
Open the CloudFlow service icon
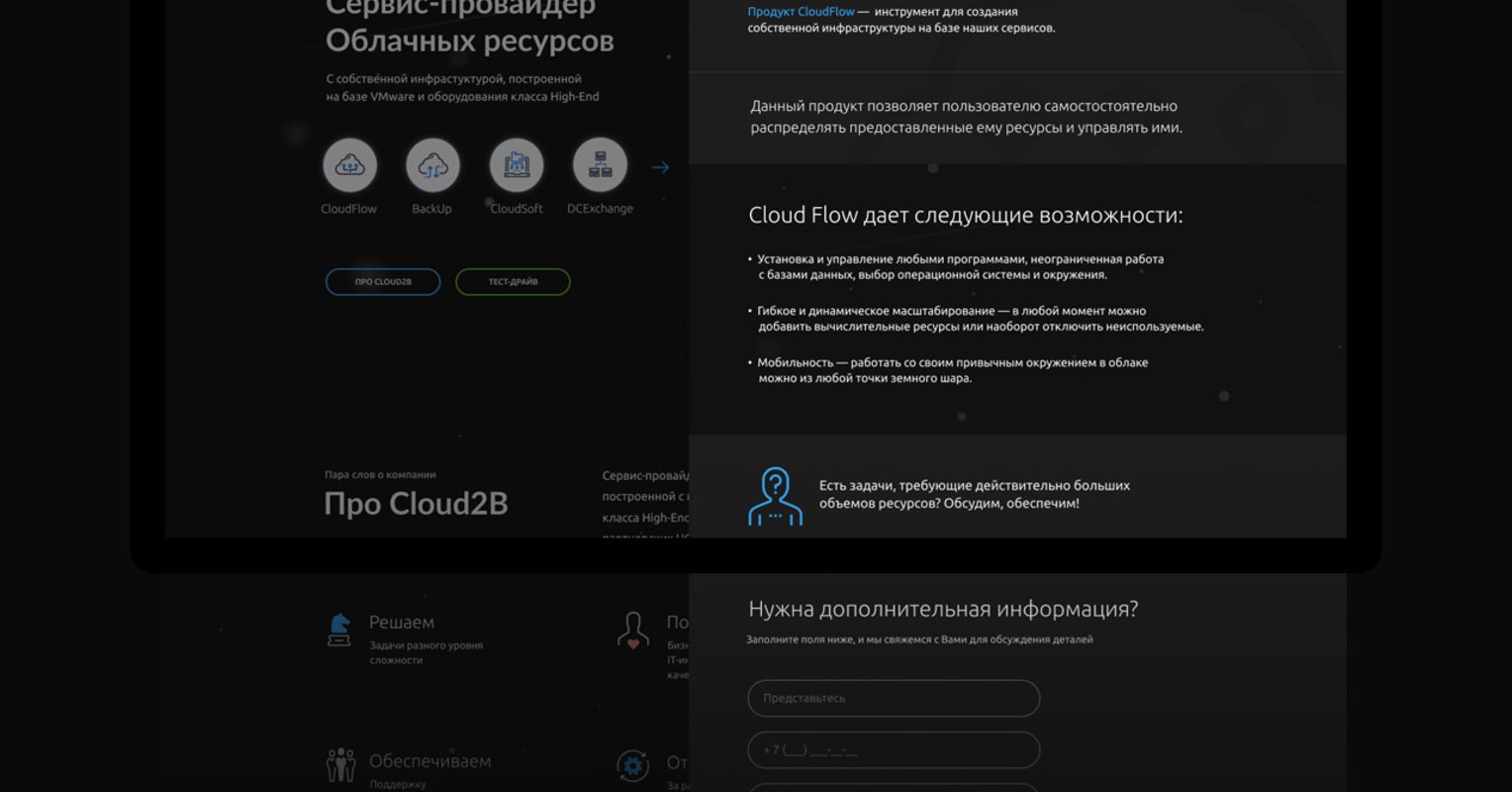(349, 165)
